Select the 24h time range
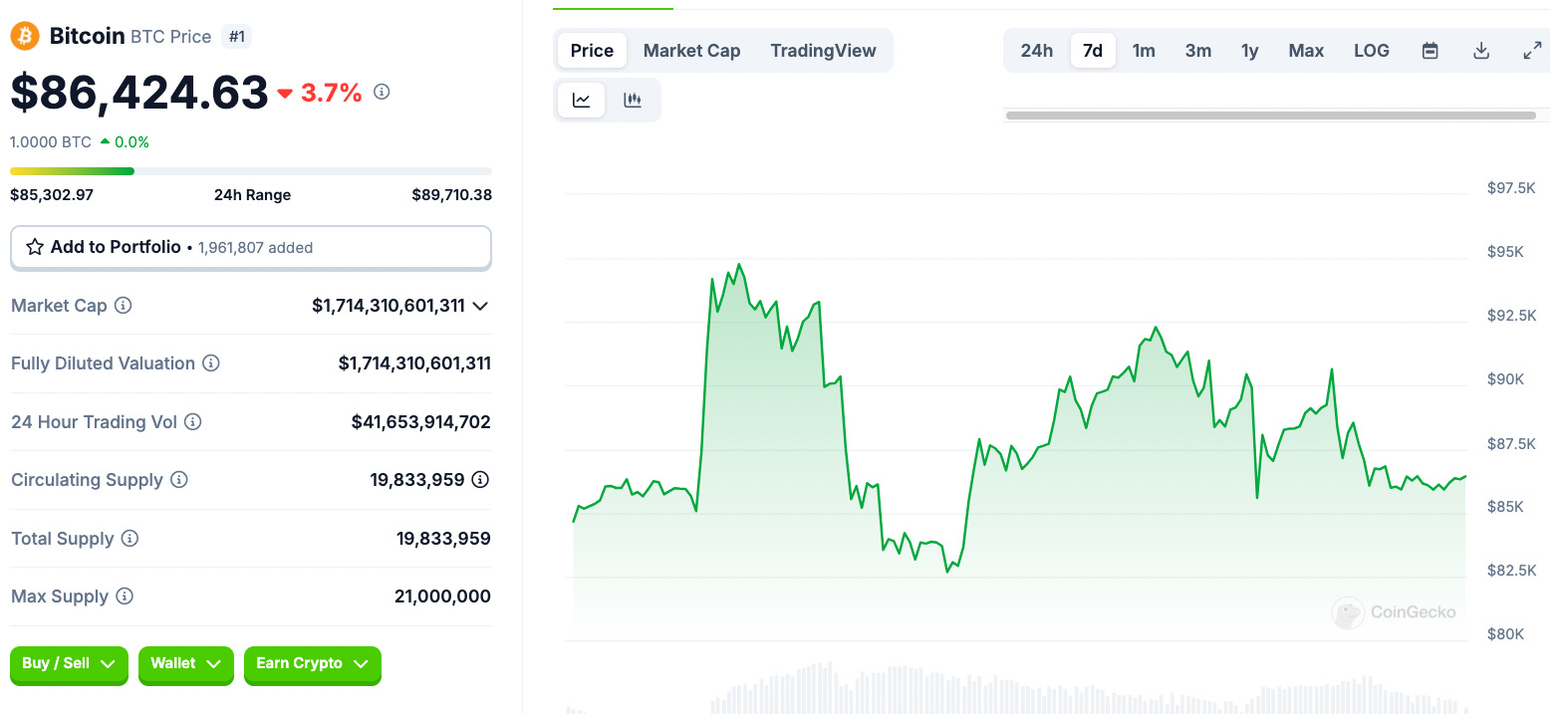1568x714 pixels. (1037, 51)
